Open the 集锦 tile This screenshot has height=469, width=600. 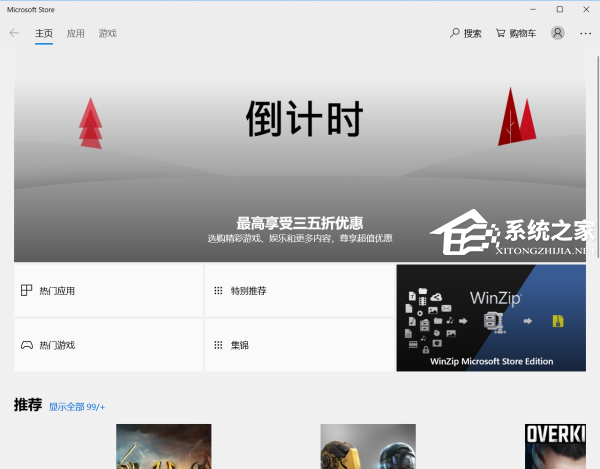coord(300,345)
